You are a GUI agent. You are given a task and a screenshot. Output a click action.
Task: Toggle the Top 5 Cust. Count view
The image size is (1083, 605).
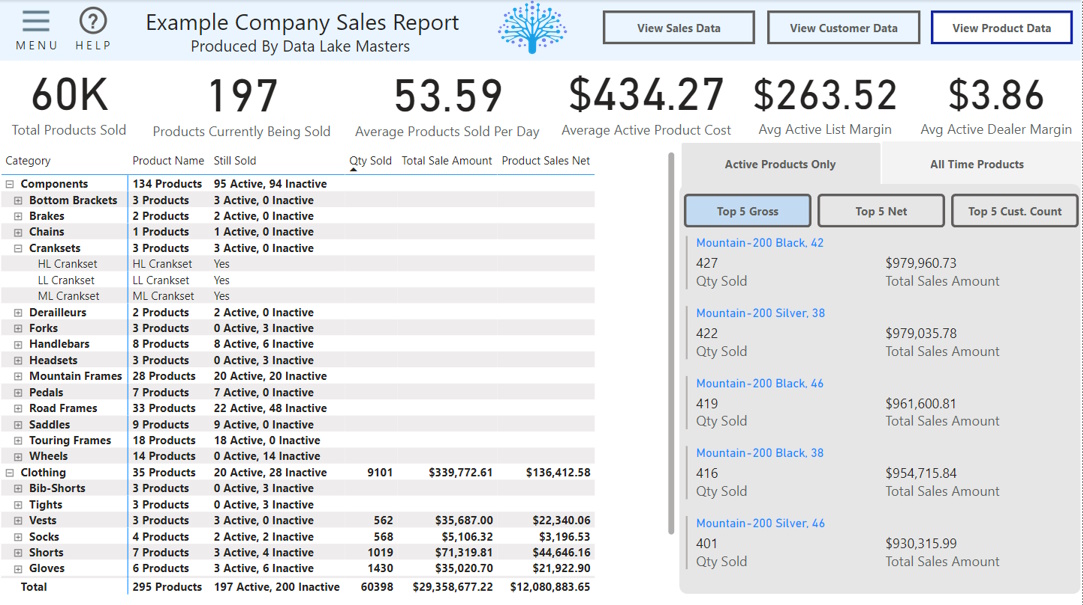pos(1014,211)
